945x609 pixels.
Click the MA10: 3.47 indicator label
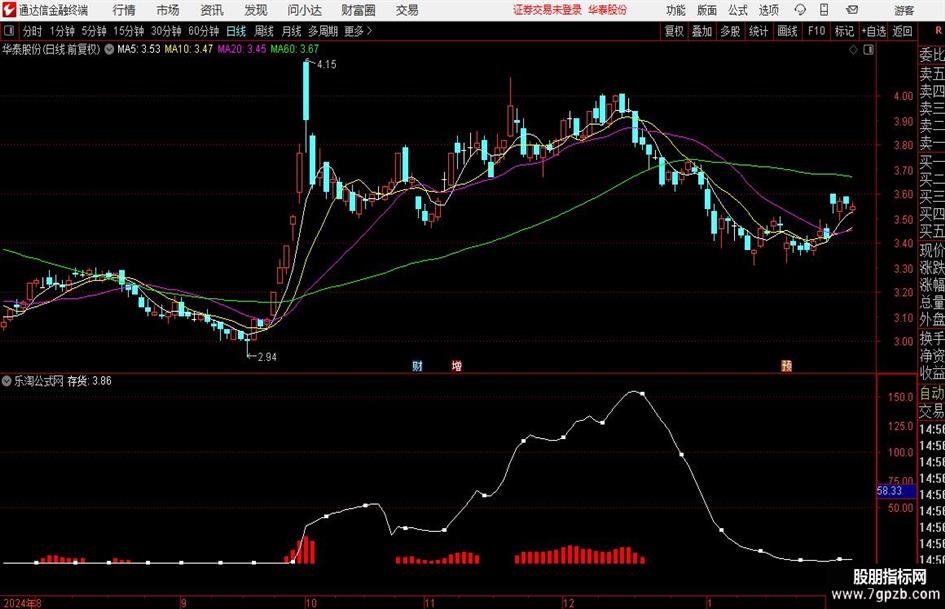coord(189,49)
